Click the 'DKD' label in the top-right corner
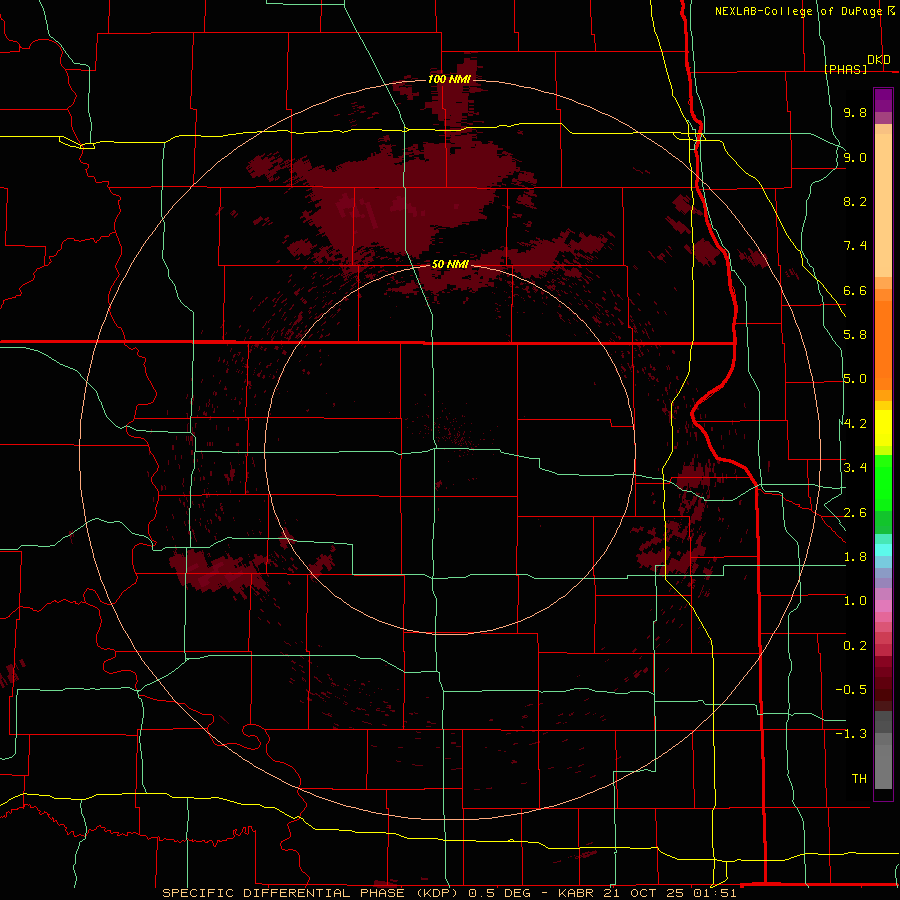Screen dimensions: 900x900 879,60
